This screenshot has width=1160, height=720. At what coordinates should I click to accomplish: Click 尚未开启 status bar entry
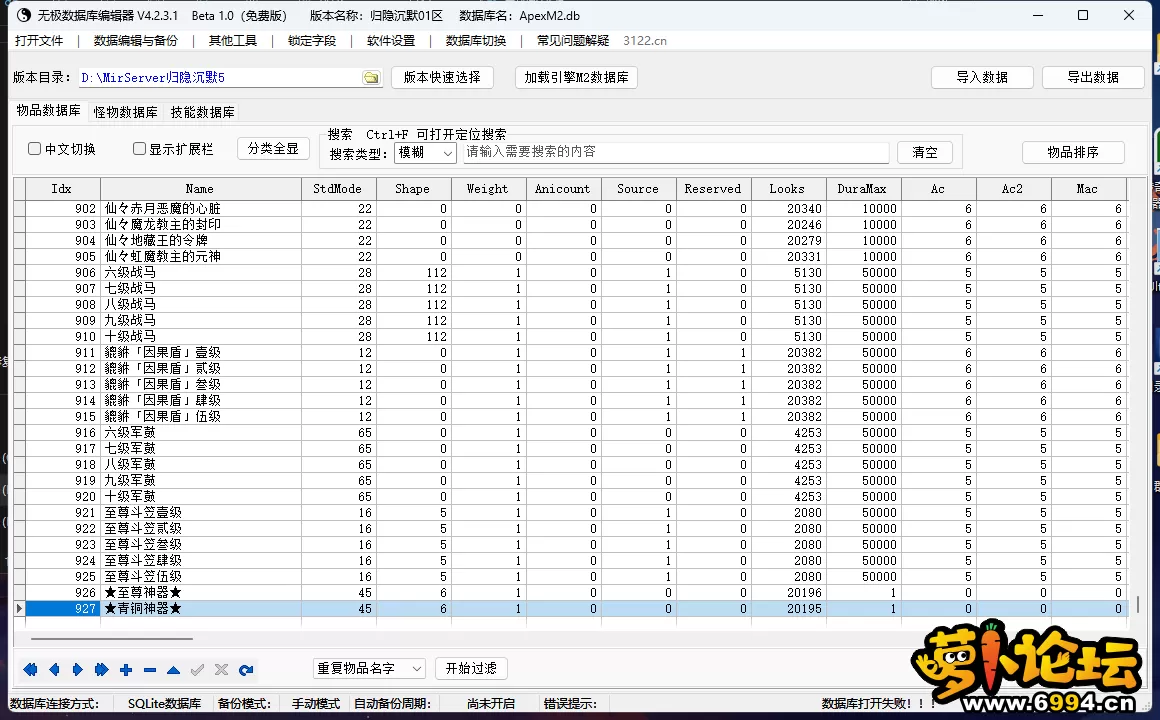[x=490, y=704]
